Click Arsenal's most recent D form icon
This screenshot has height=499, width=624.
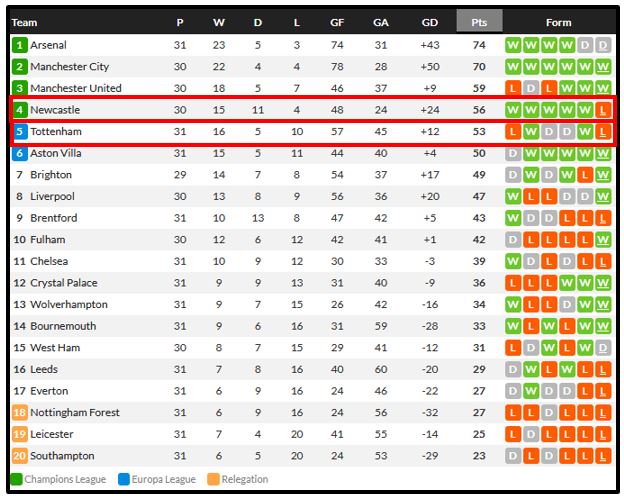pos(603,45)
